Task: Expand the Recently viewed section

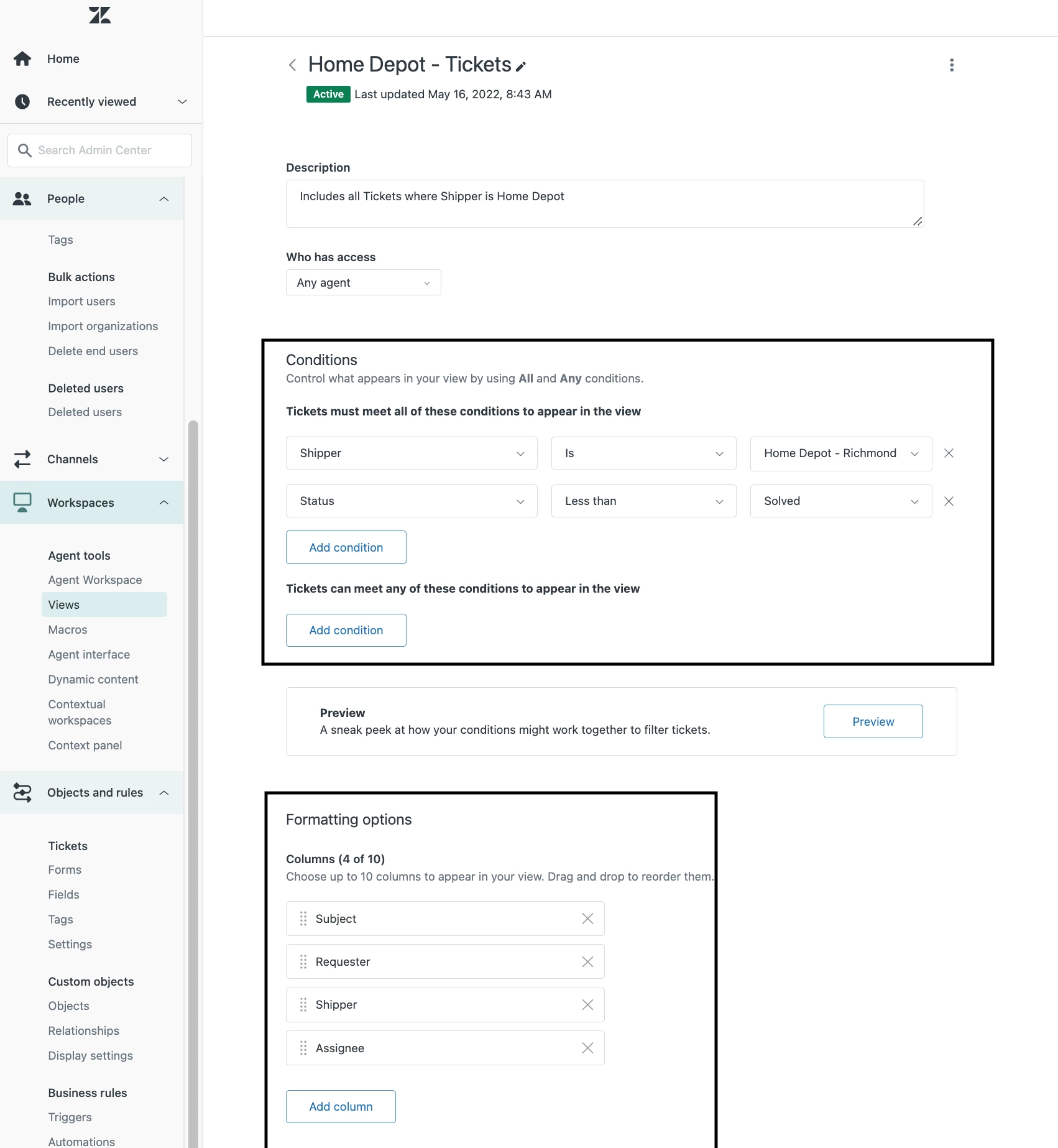Action: (x=182, y=101)
